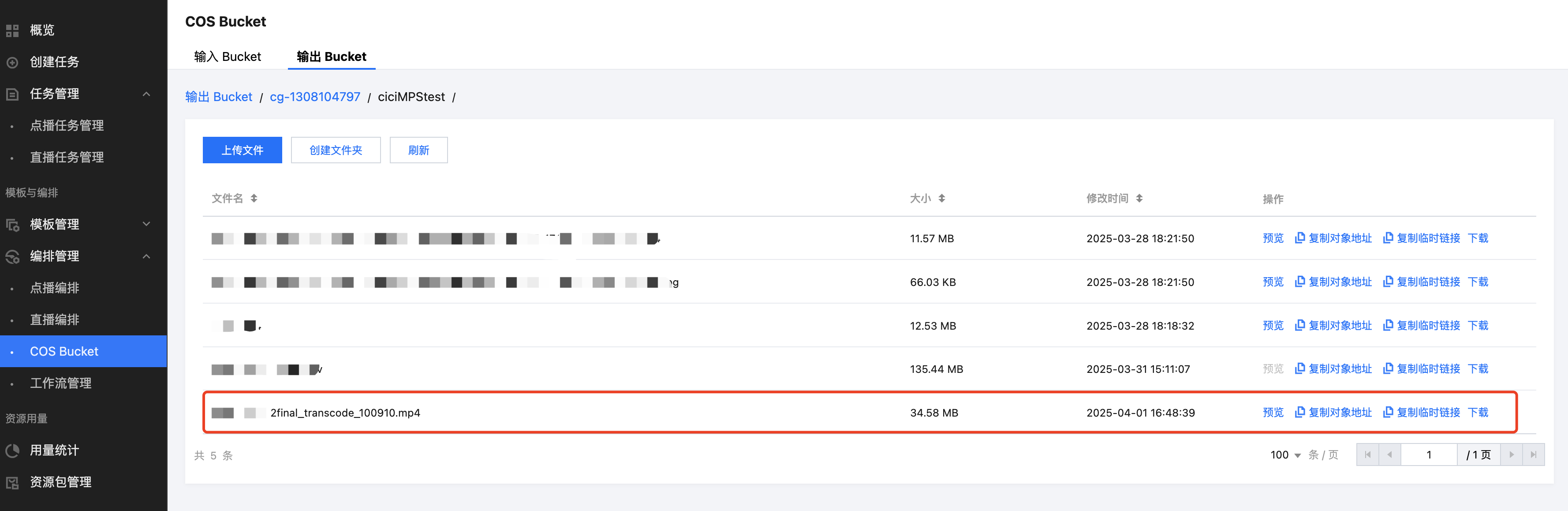Sort files by modified time
The image size is (1568, 511).
[1139, 198]
